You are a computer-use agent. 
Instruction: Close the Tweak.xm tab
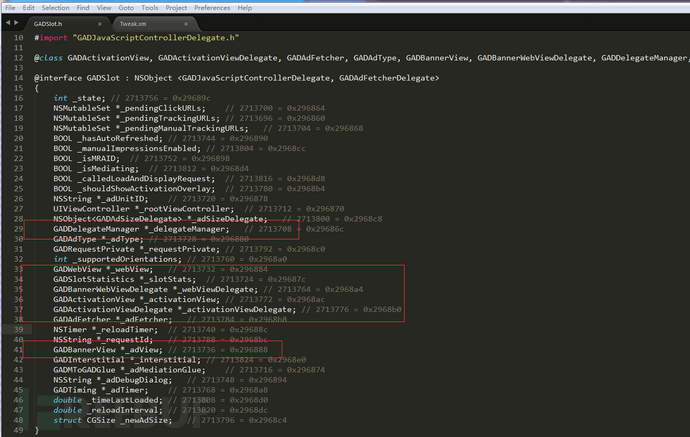[186, 24]
